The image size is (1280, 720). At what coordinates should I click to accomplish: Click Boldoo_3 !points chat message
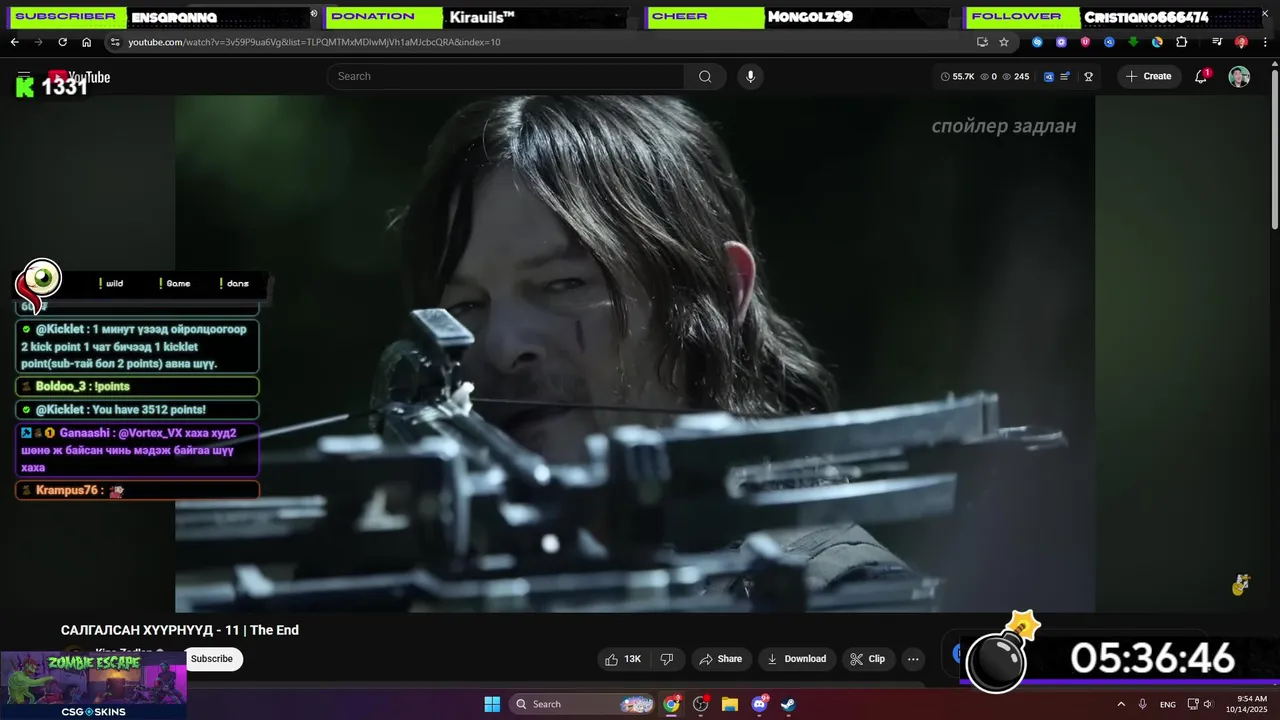[138, 386]
